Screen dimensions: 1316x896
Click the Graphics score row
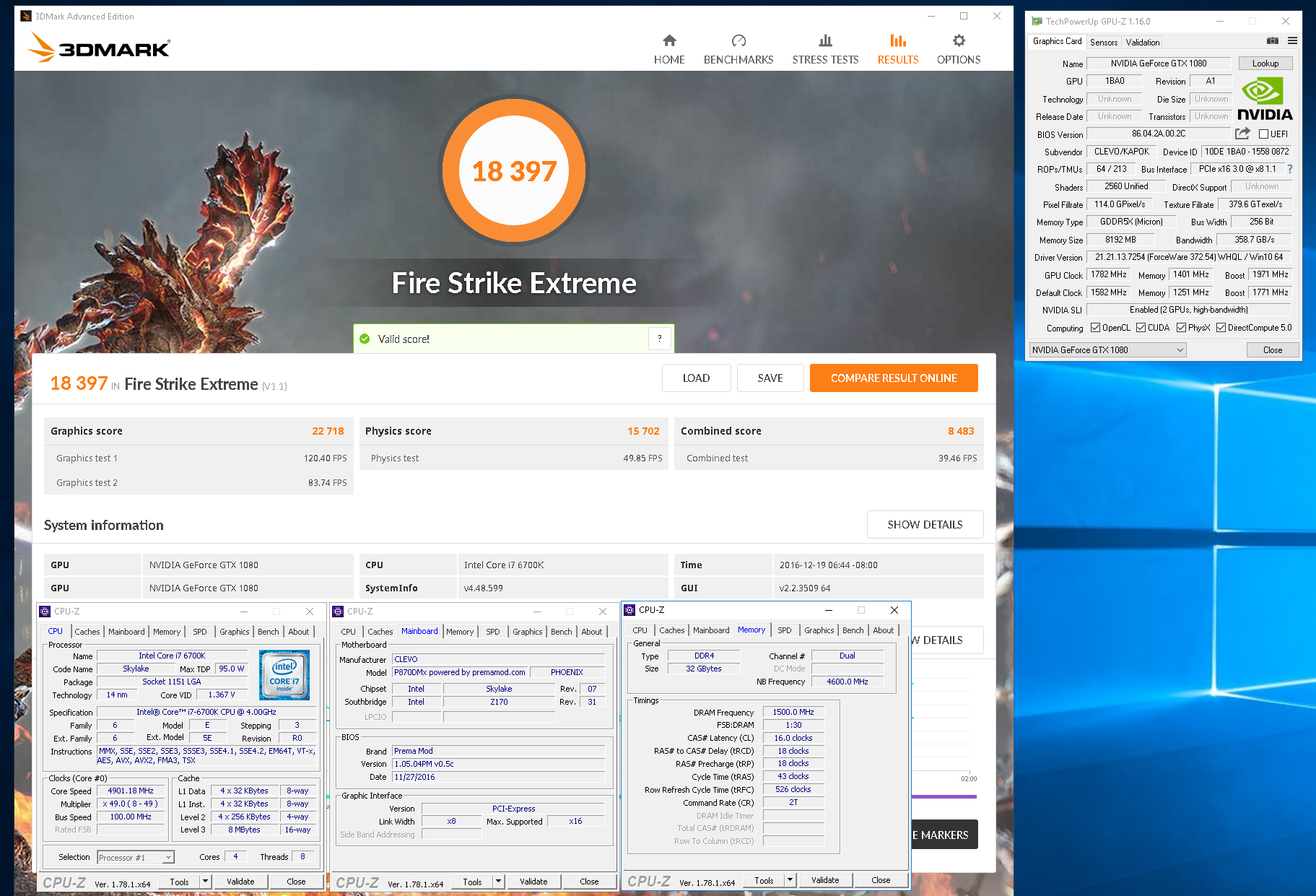pyautogui.click(x=199, y=431)
